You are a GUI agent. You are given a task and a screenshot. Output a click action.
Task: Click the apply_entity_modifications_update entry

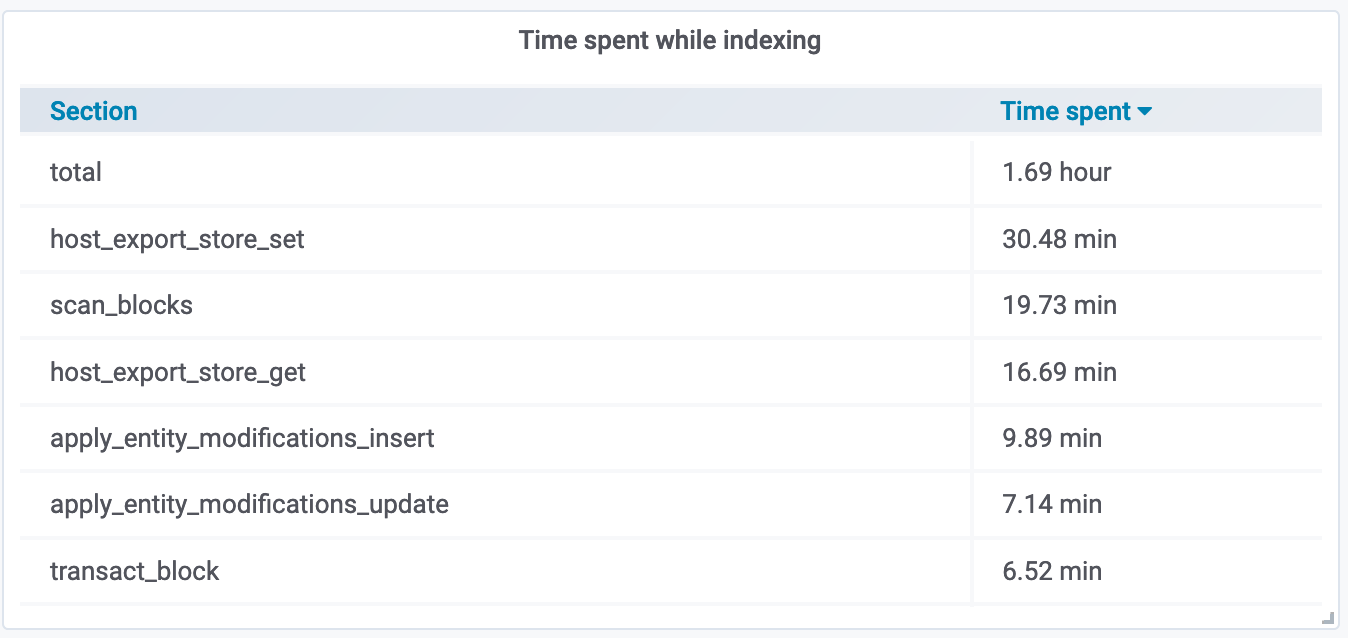pos(249,504)
